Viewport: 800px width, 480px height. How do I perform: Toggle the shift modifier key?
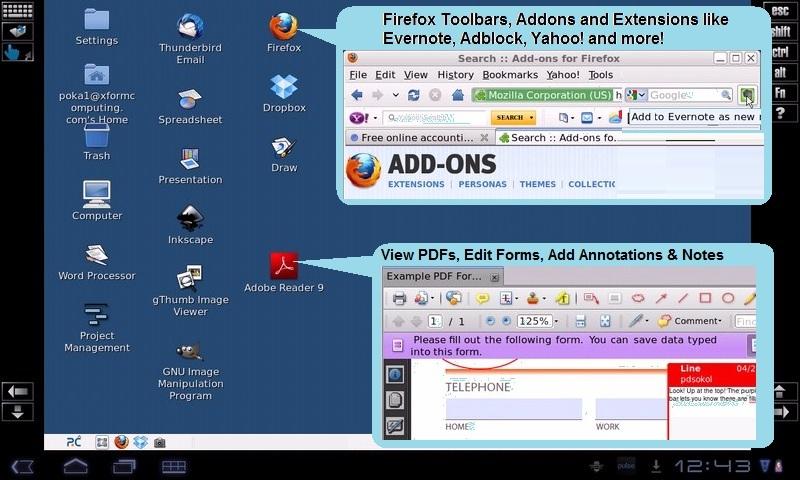(x=780, y=31)
